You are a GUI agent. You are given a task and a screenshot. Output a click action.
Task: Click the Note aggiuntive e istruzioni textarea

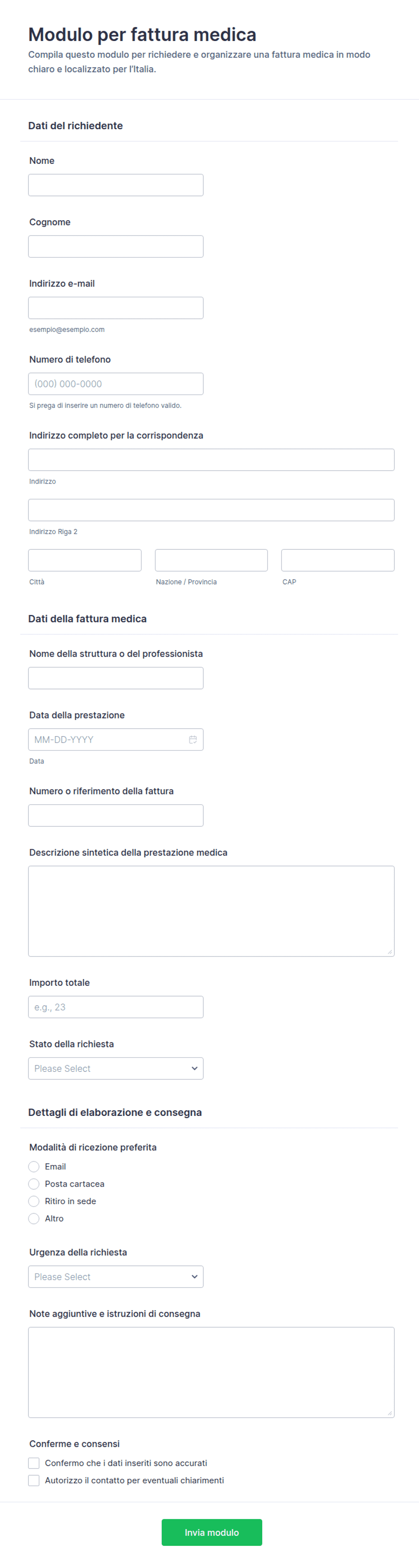tap(211, 1372)
